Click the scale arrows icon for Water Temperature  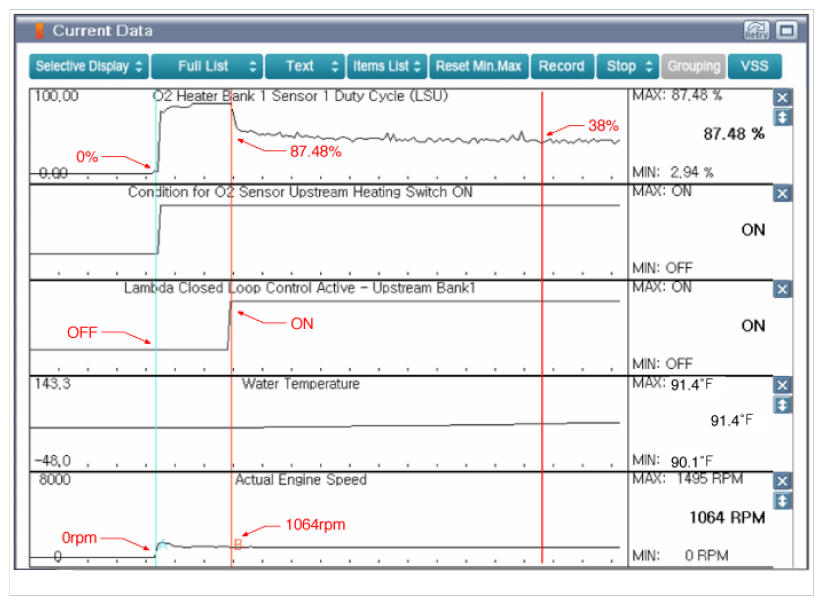[783, 404]
